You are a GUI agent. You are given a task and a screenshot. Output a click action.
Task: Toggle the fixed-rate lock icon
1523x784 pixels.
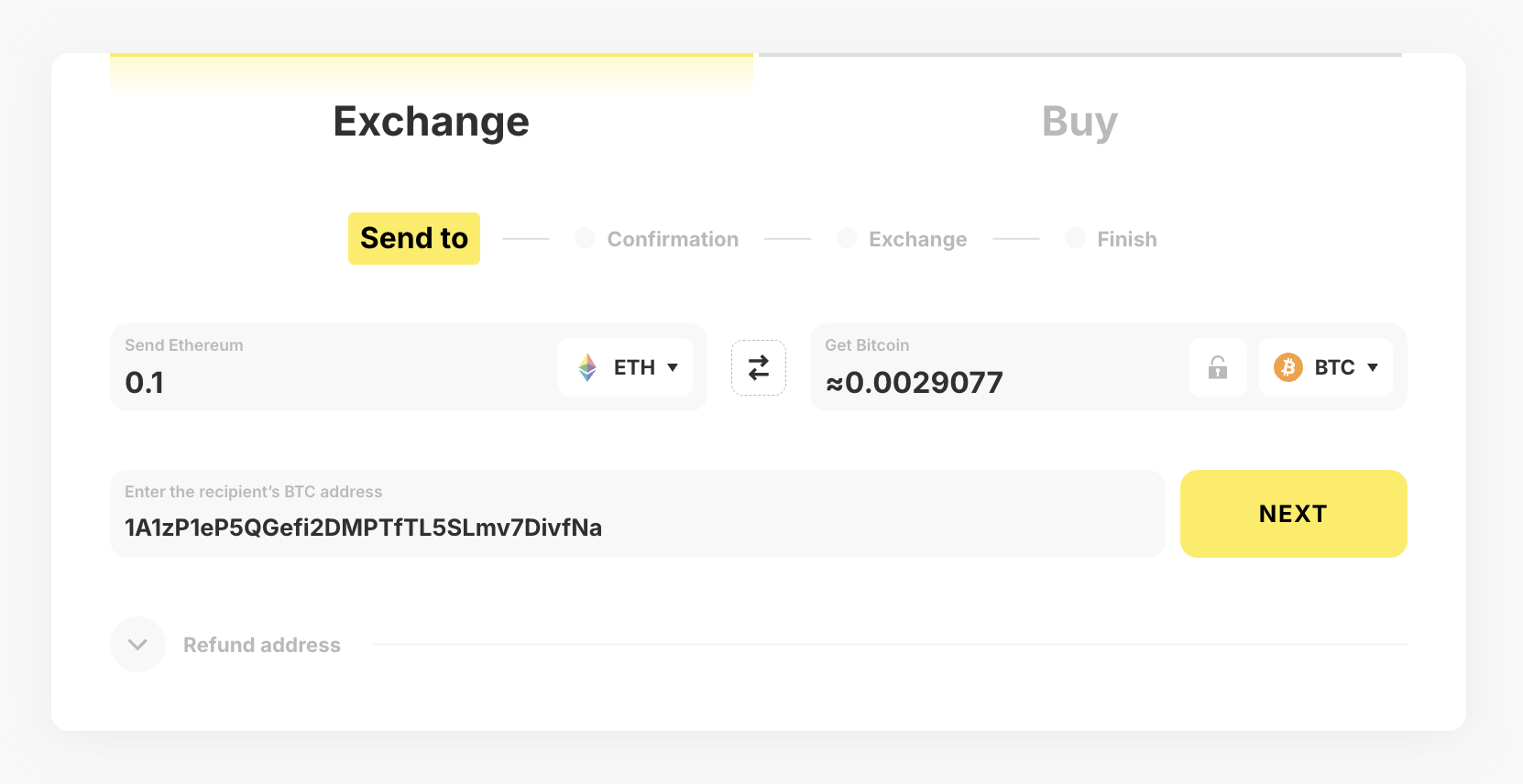tap(1218, 367)
